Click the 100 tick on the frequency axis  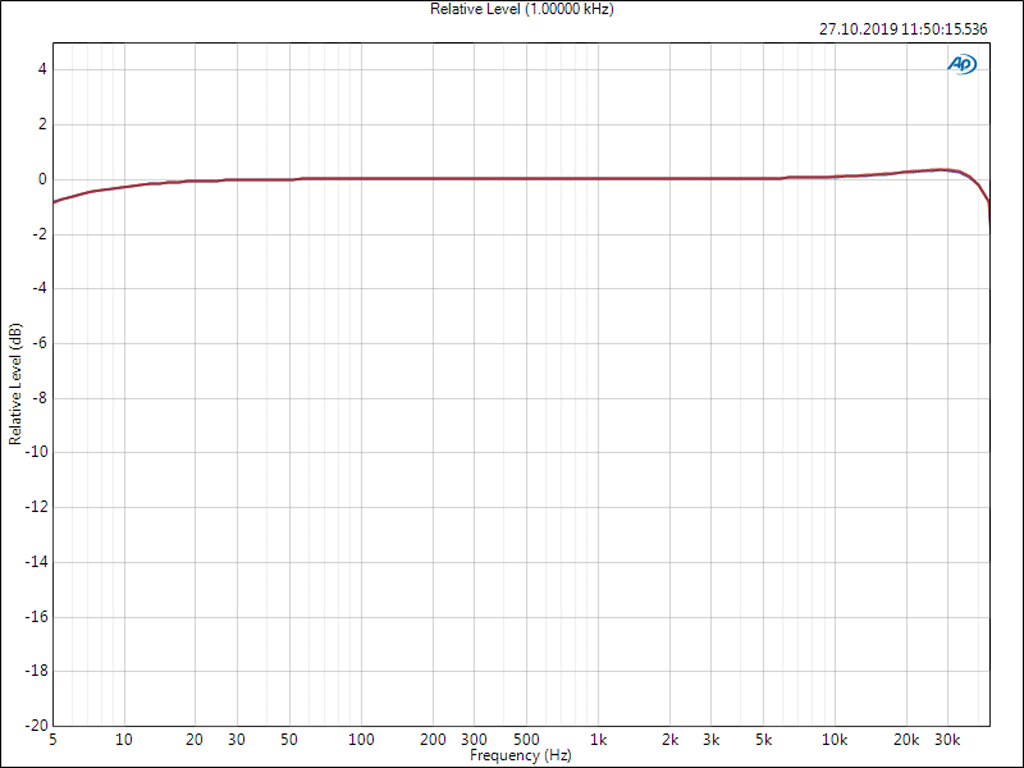tap(361, 740)
